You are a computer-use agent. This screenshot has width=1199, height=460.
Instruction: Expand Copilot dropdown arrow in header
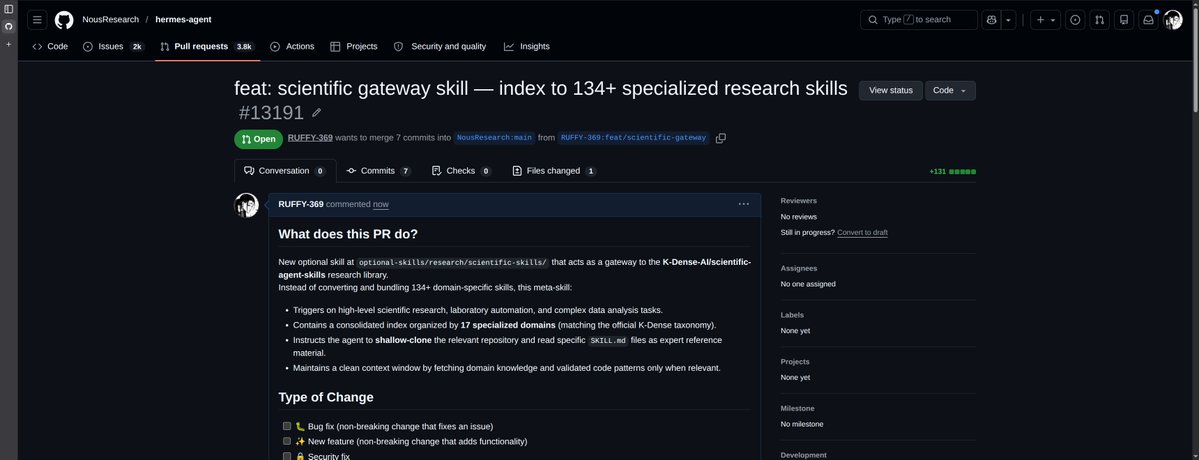click(x=1009, y=19)
